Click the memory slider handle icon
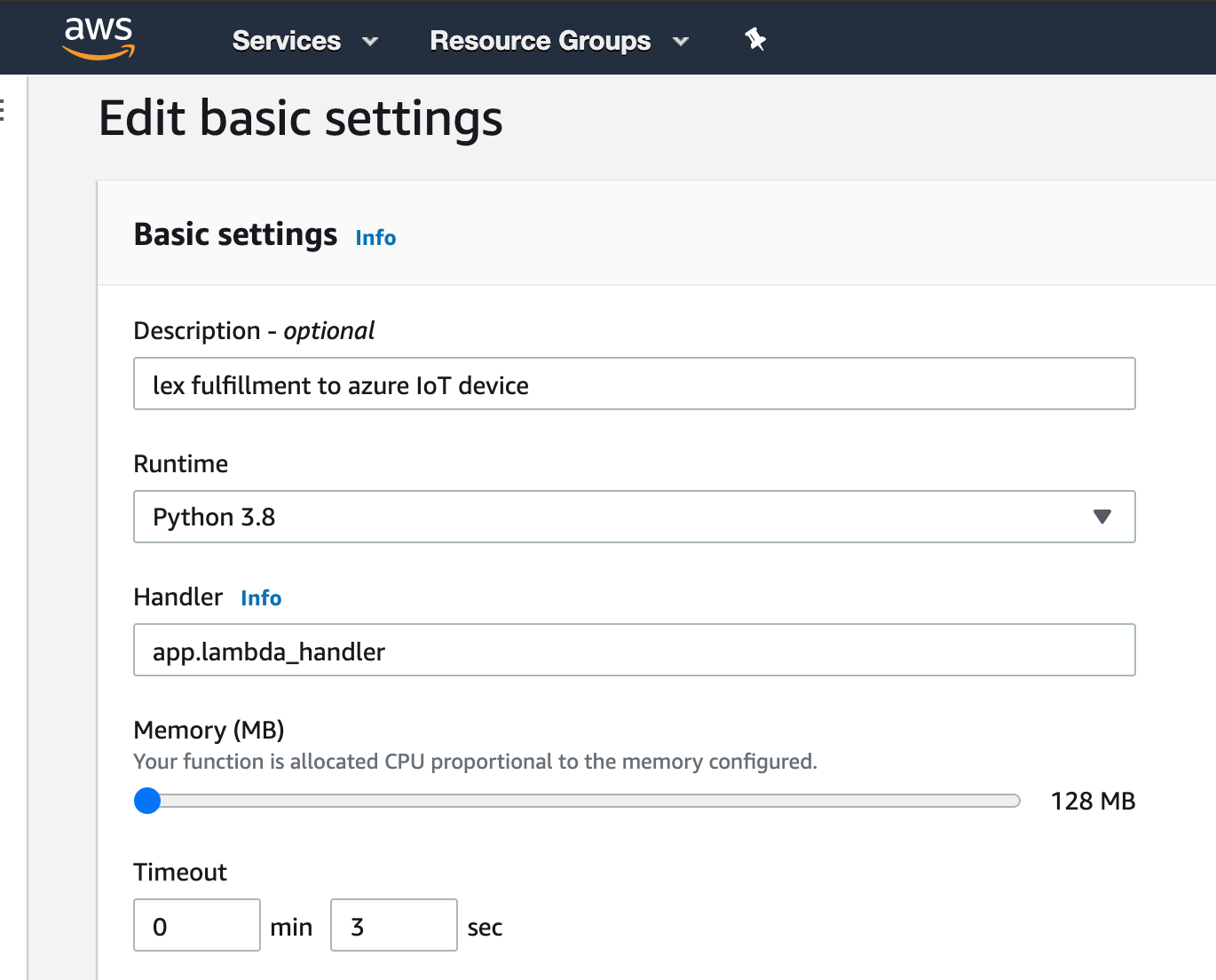The height and width of the screenshot is (980, 1216). point(147,801)
